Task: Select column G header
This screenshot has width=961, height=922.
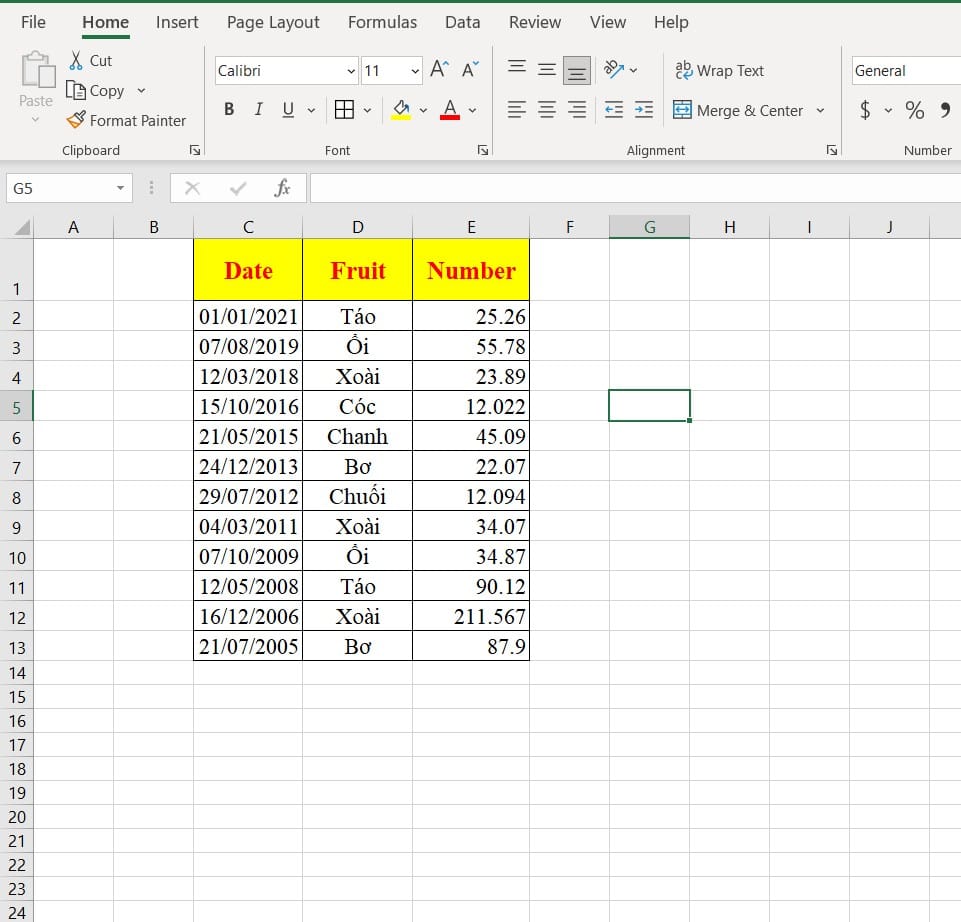Action: click(x=649, y=227)
